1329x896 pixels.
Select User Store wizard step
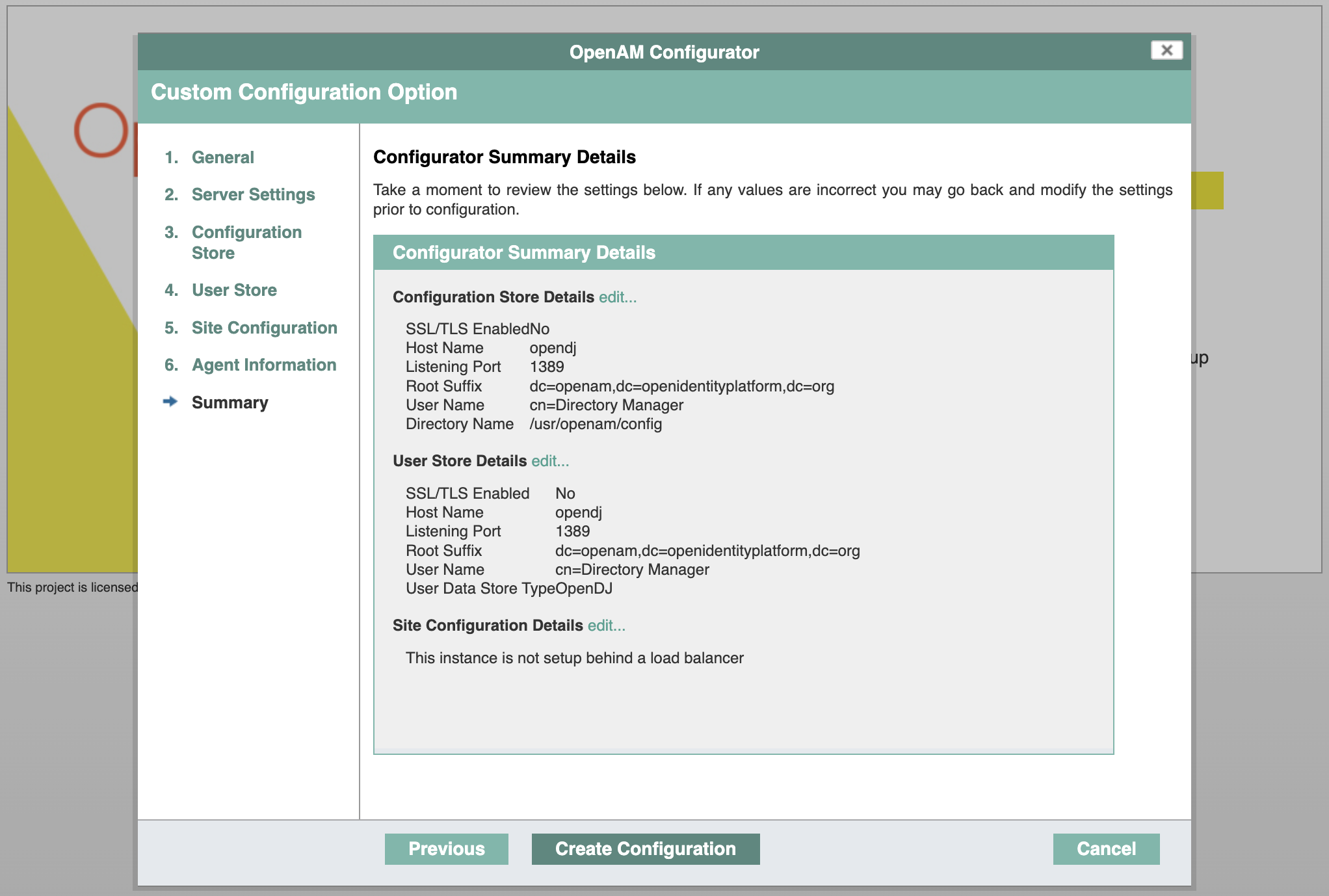pos(234,290)
